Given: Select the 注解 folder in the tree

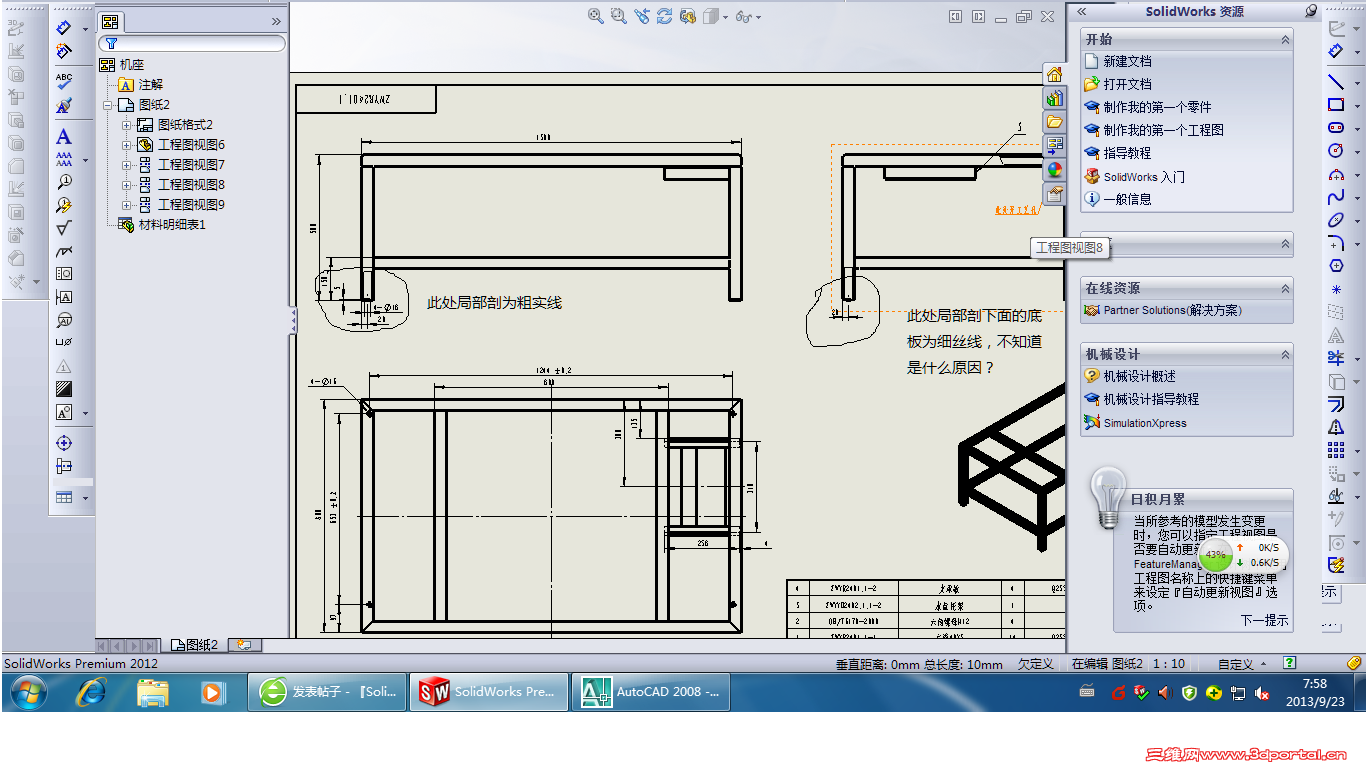Looking at the screenshot, I should tap(150, 85).
